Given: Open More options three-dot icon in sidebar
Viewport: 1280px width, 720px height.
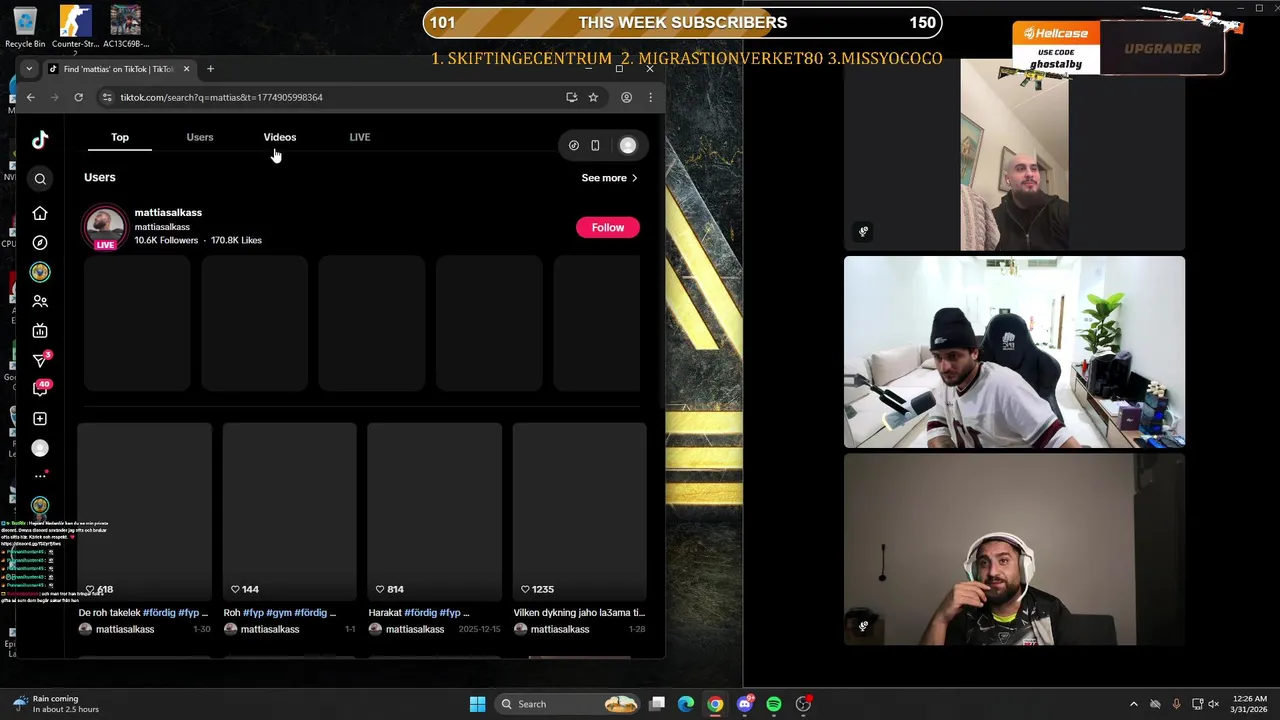Looking at the screenshot, I should click(40, 476).
